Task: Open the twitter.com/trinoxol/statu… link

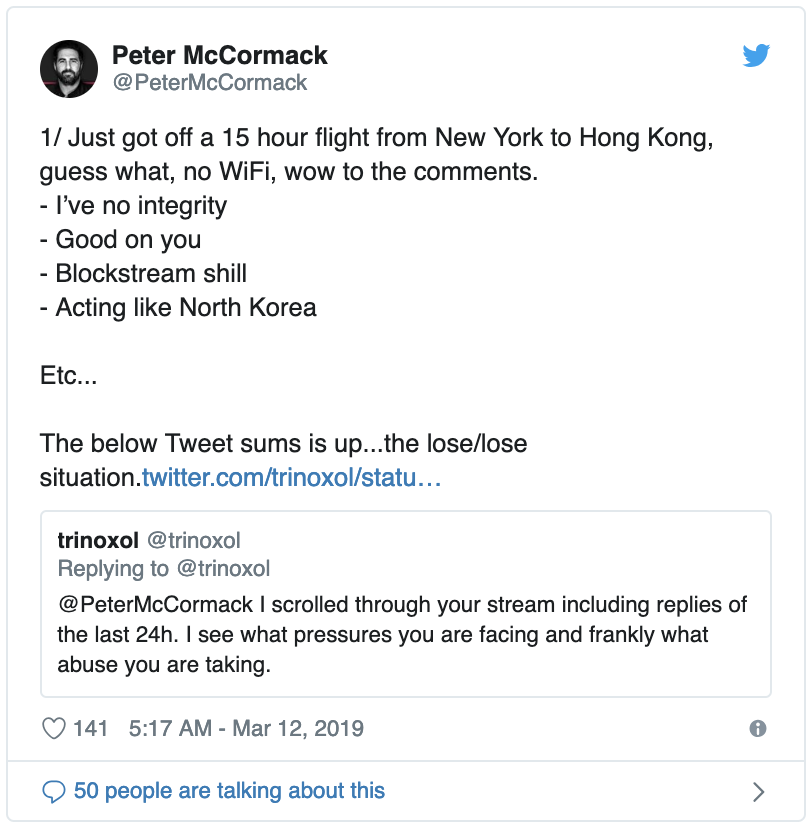Action: point(291,477)
